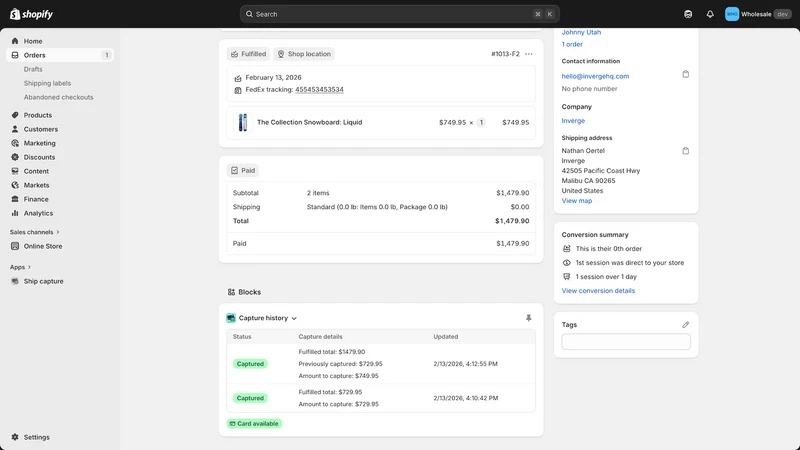Open Drafts under Orders

(x=33, y=69)
